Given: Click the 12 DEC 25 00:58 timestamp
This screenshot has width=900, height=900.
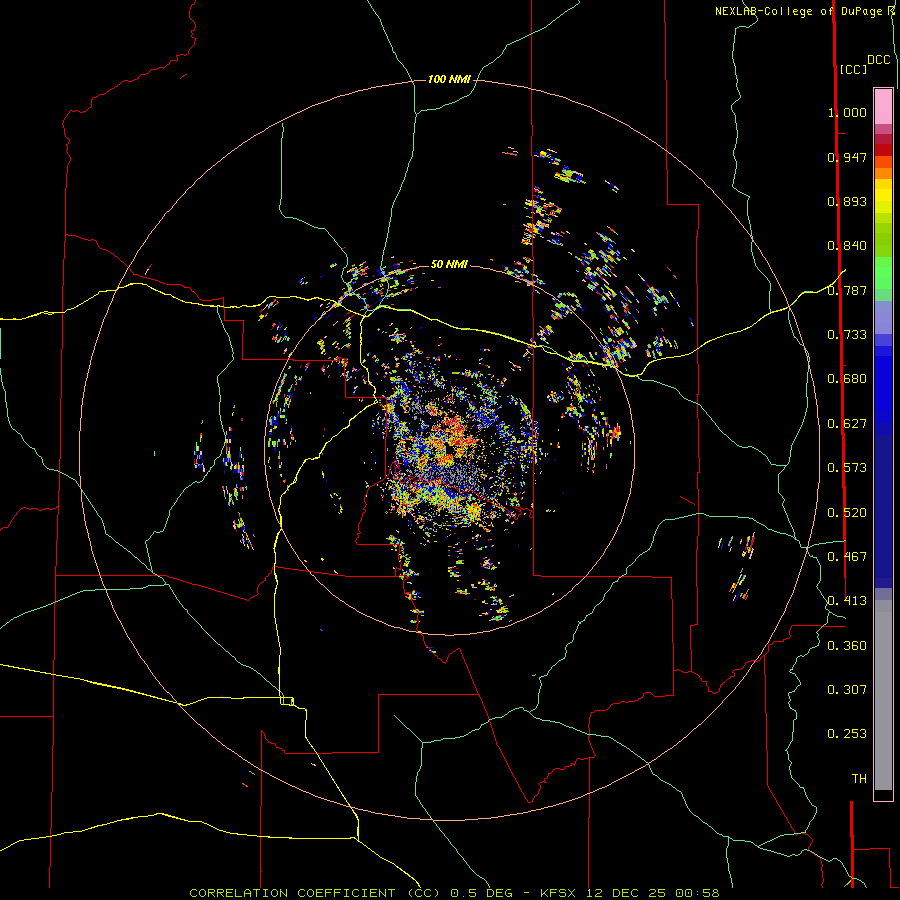Looking at the screenshot, I should click(x=653, y=893).
